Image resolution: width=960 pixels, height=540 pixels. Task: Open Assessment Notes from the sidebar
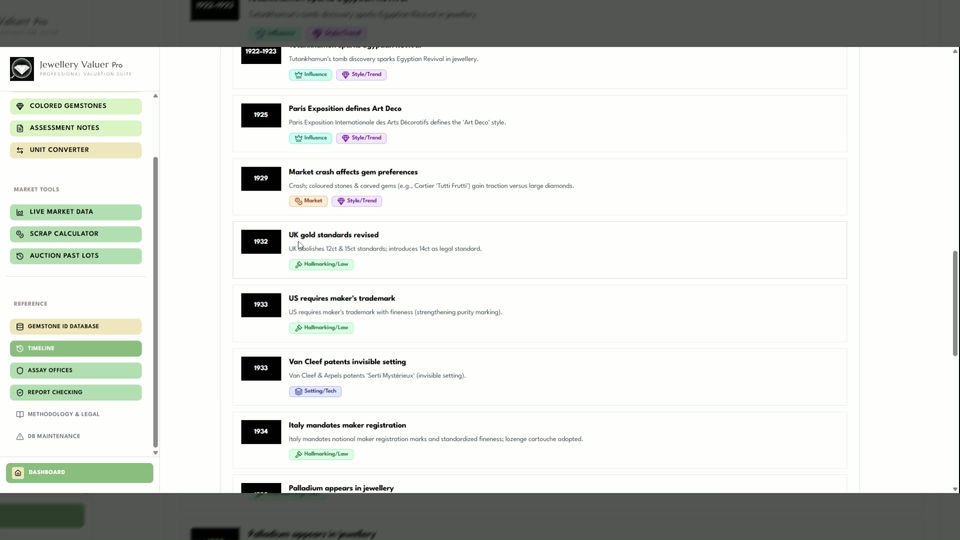pos(76,128)
